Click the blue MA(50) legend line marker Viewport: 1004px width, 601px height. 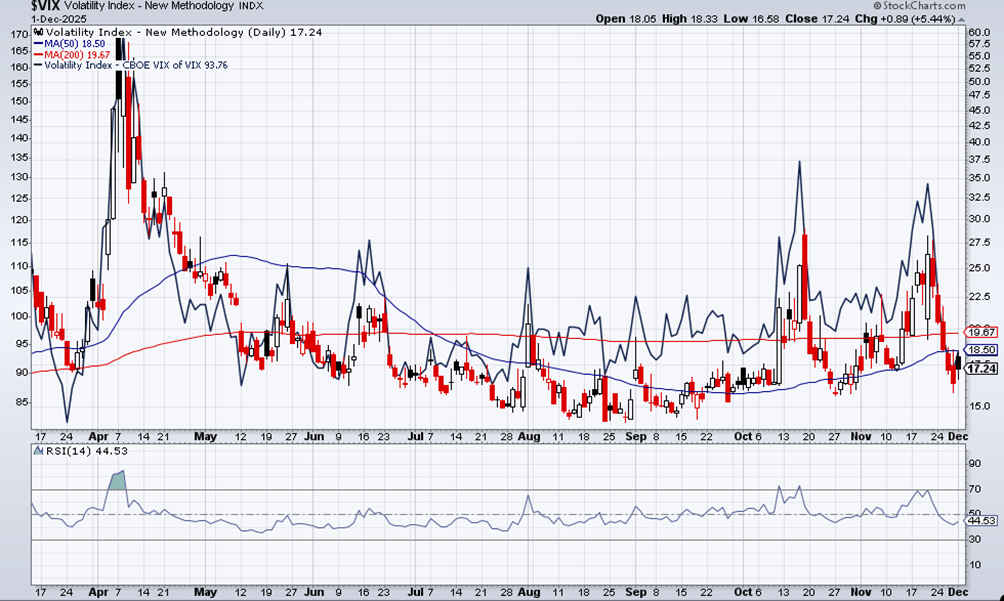pos(38,43)
